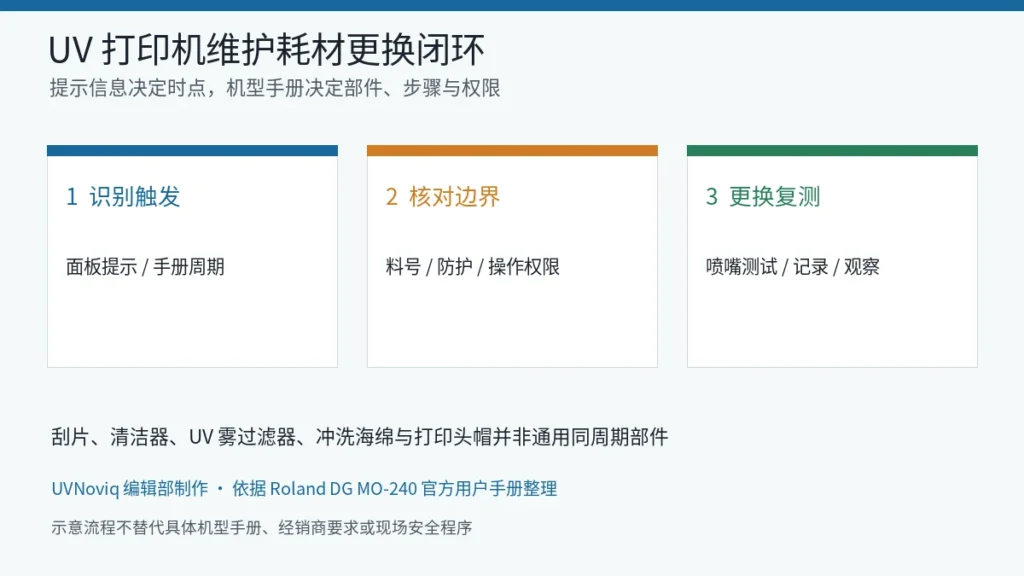The width and height of the screenshot is (1024, 576).
Task: Select the card heading "1 识别触发"
Action: tap(123, 197)
